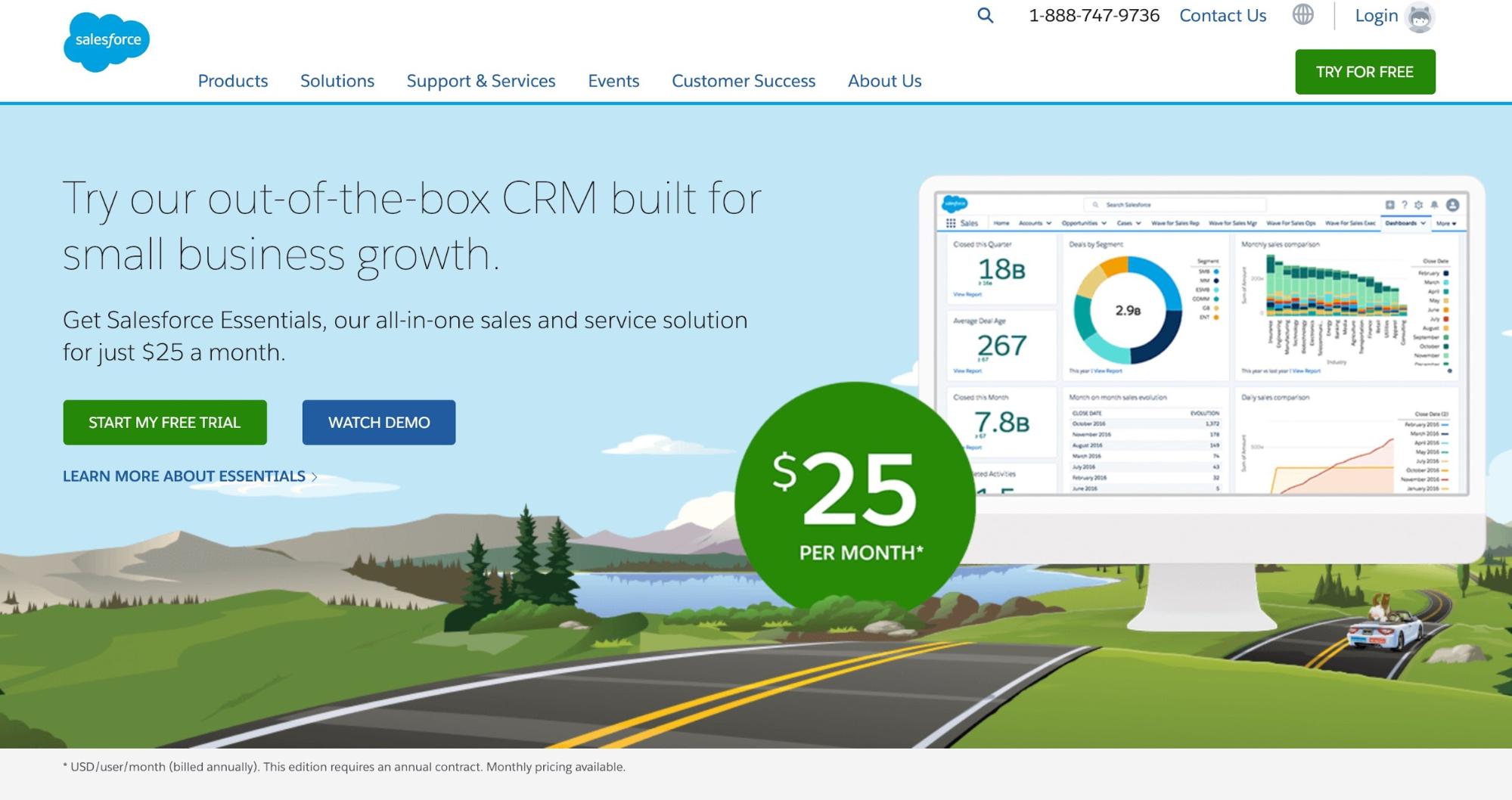1512x800 pixels.
Task: Open the About Us menu
Action: [x=885, y=81]
